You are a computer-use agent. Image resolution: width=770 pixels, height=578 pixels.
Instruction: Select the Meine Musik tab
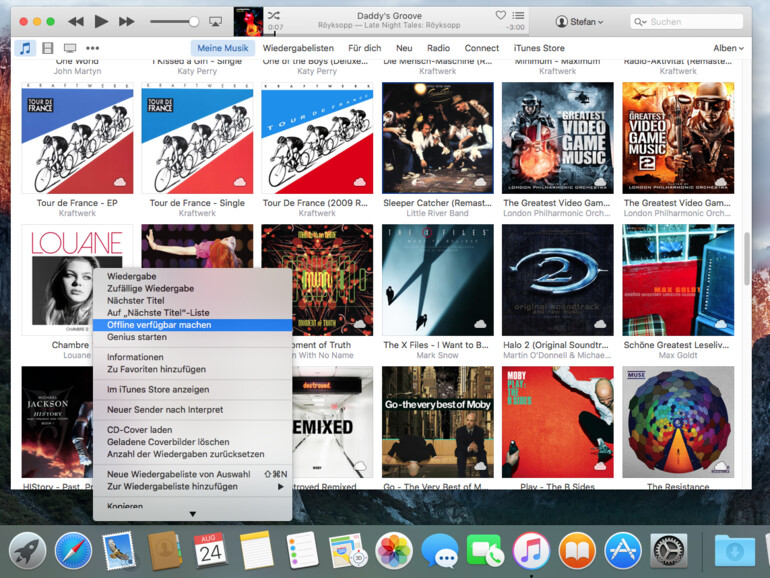point(222,48)
